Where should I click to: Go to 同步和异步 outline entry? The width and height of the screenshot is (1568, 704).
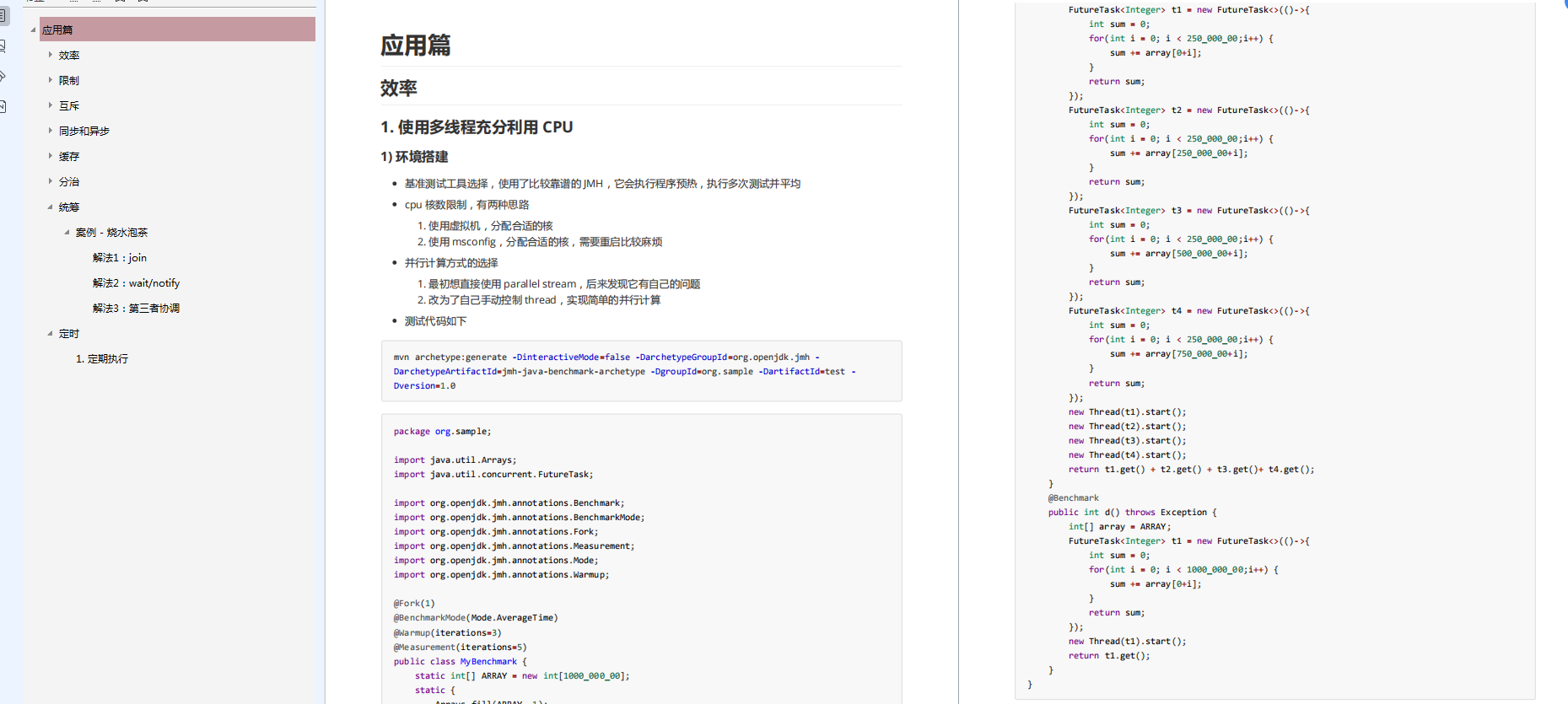tap(84, 131)
